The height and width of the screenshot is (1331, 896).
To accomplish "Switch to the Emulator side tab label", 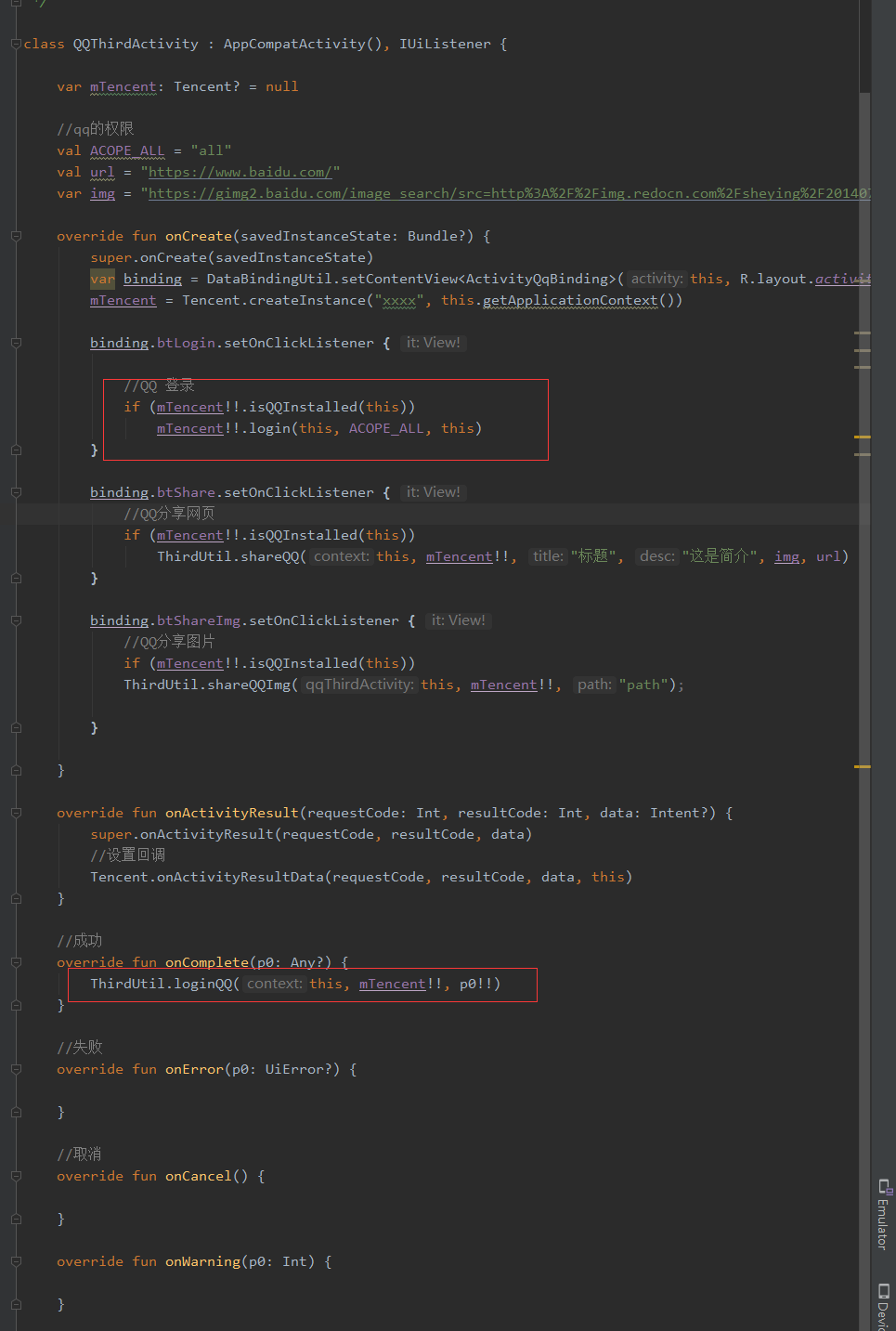I will pos(883,1224).
